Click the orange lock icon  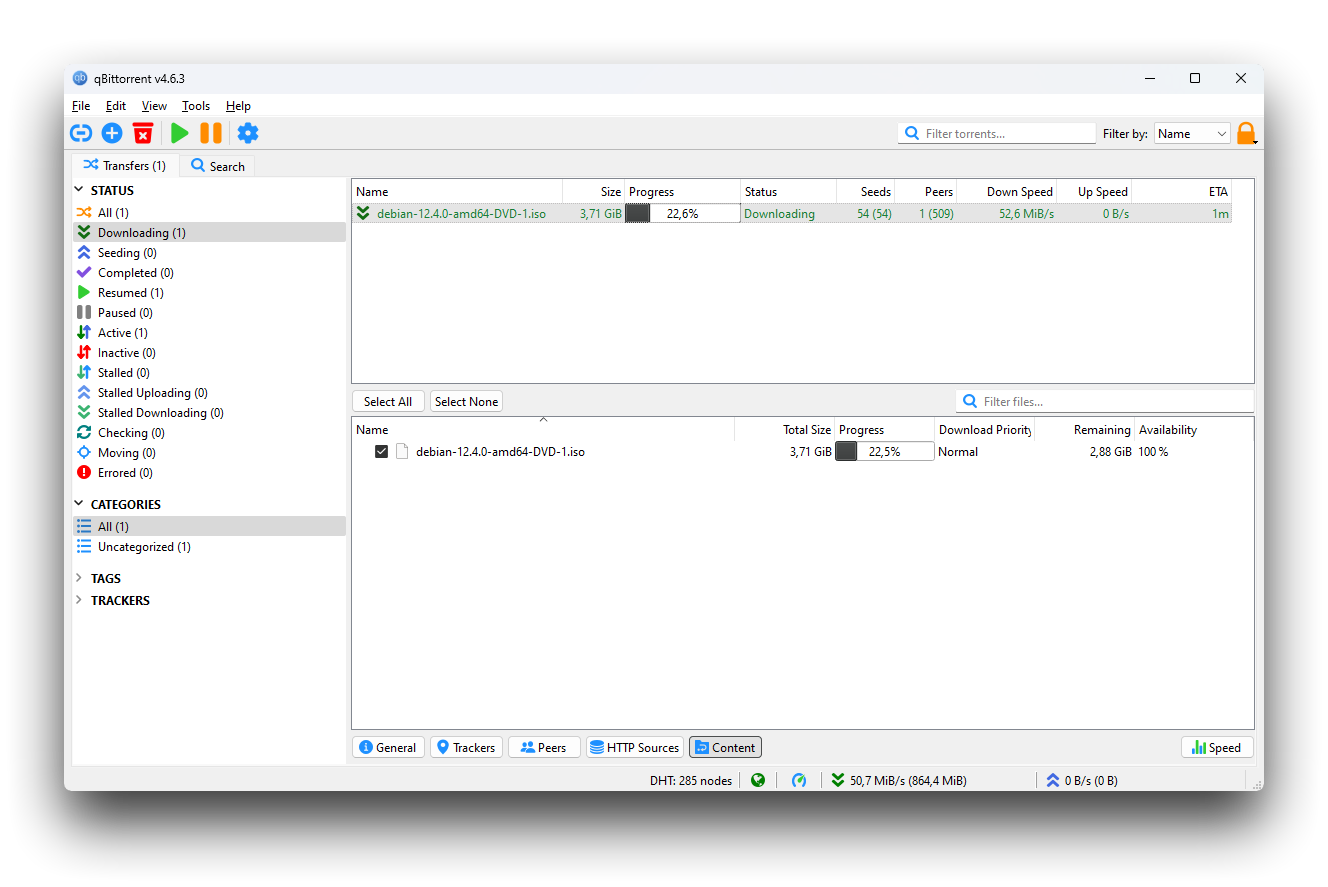[1246, 133]
